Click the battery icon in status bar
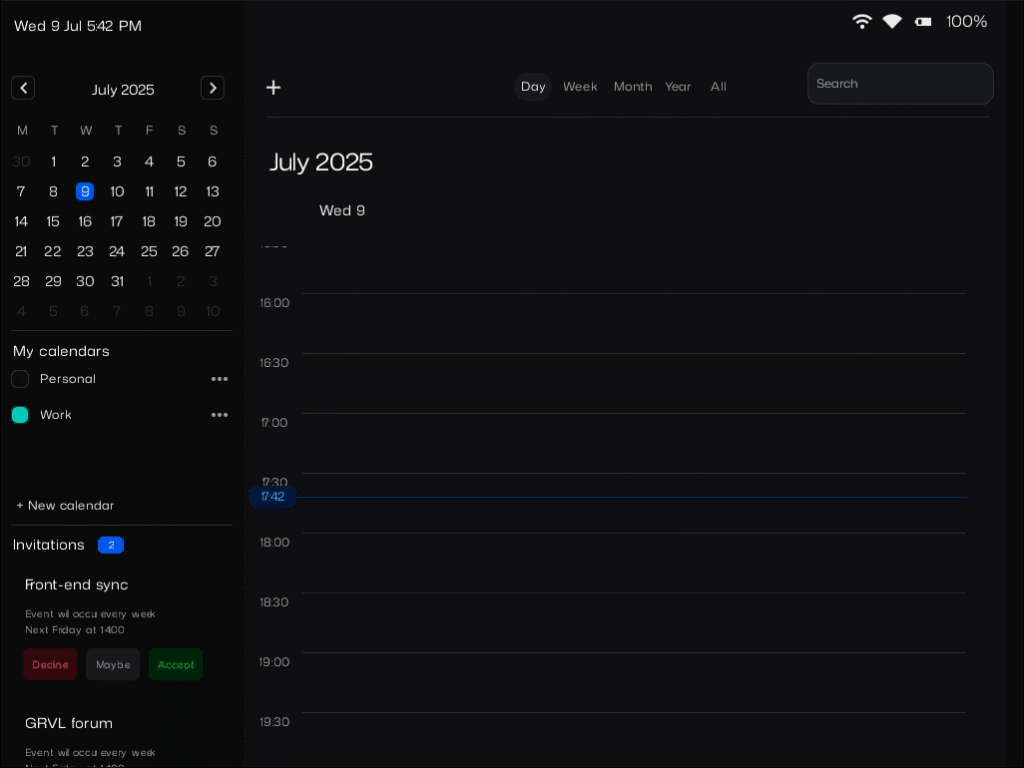 (923, 21)
